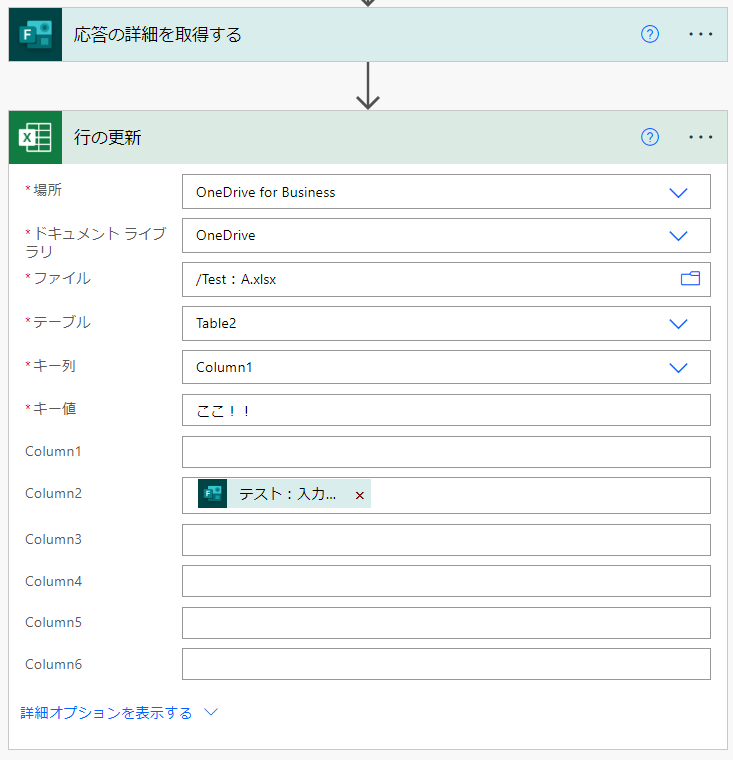Click folder picker icon in ファイル field

(690, 279)
